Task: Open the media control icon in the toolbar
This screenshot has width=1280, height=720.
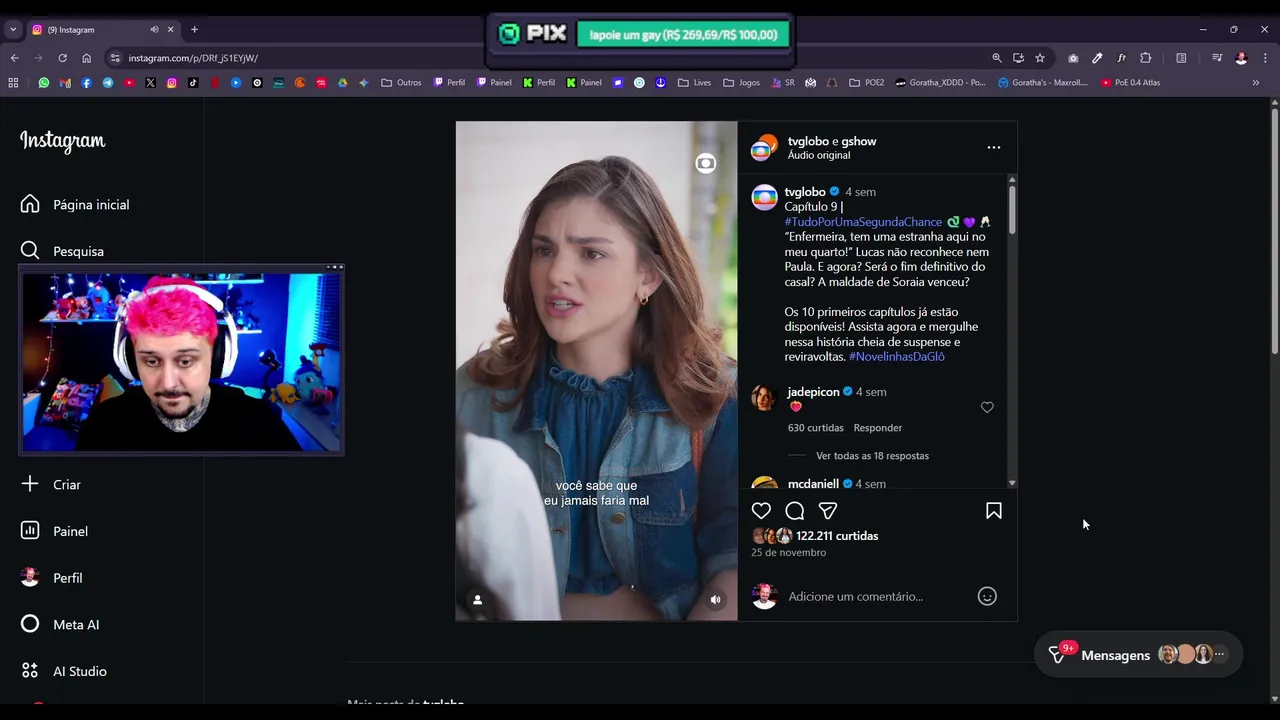Action: (x=1217, y=58)
